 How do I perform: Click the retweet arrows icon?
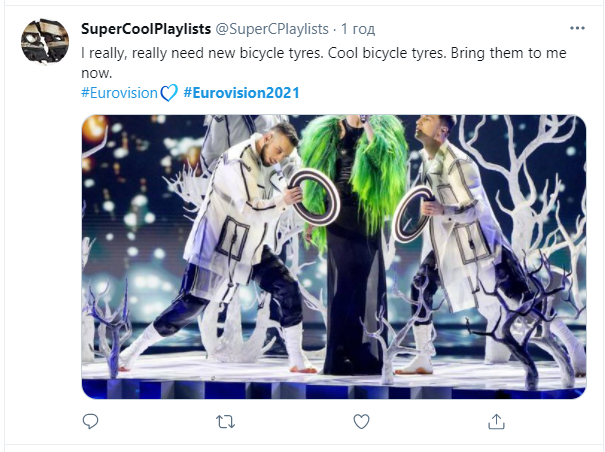click(226, 421)
